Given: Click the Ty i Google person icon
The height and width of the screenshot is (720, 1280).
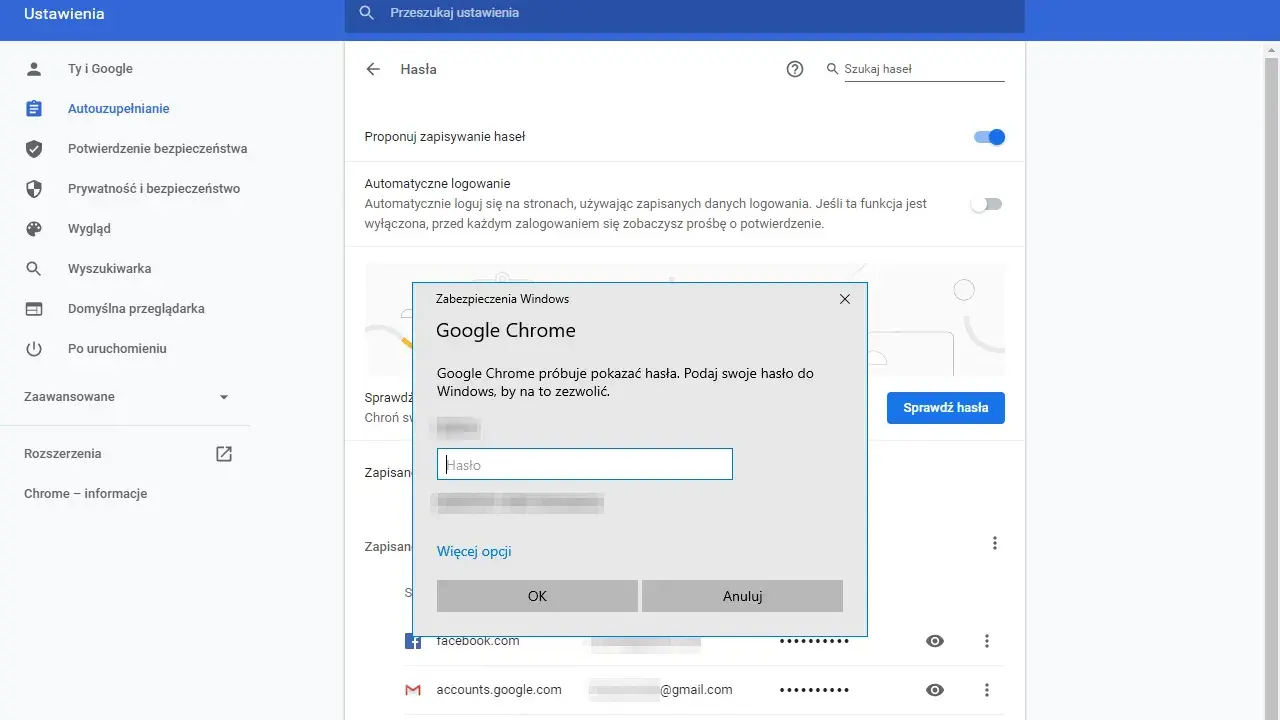Looking at the screenshot, I should [34, 69].
